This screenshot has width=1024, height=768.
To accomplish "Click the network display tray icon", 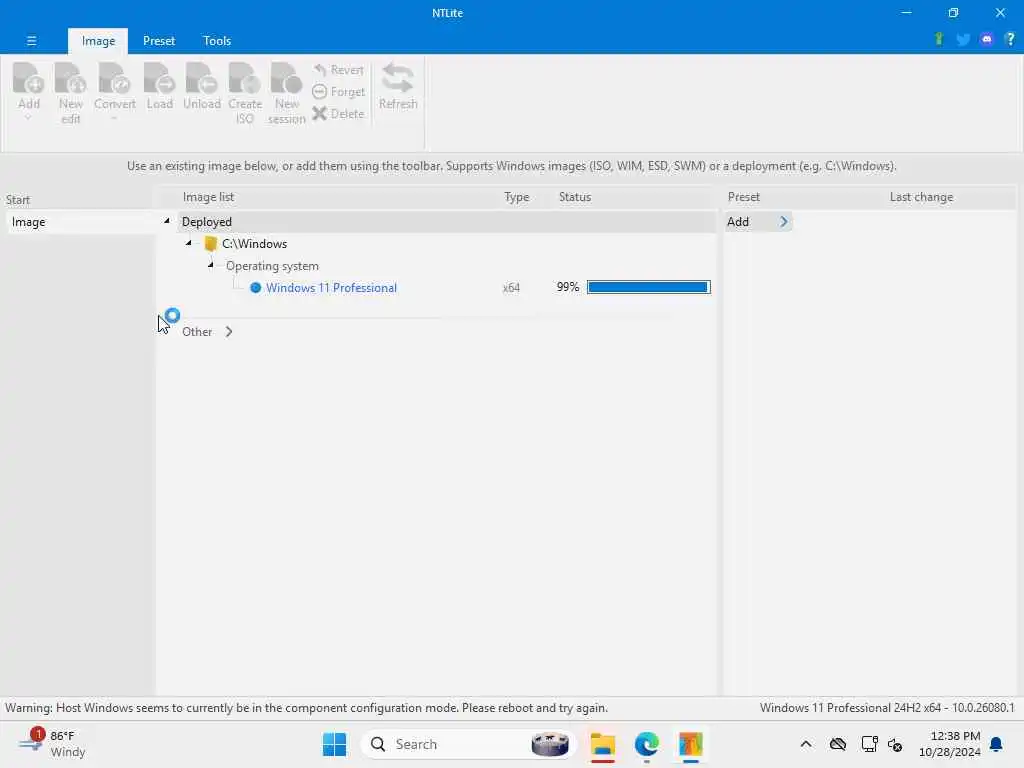I will click(x=869, y=744).
